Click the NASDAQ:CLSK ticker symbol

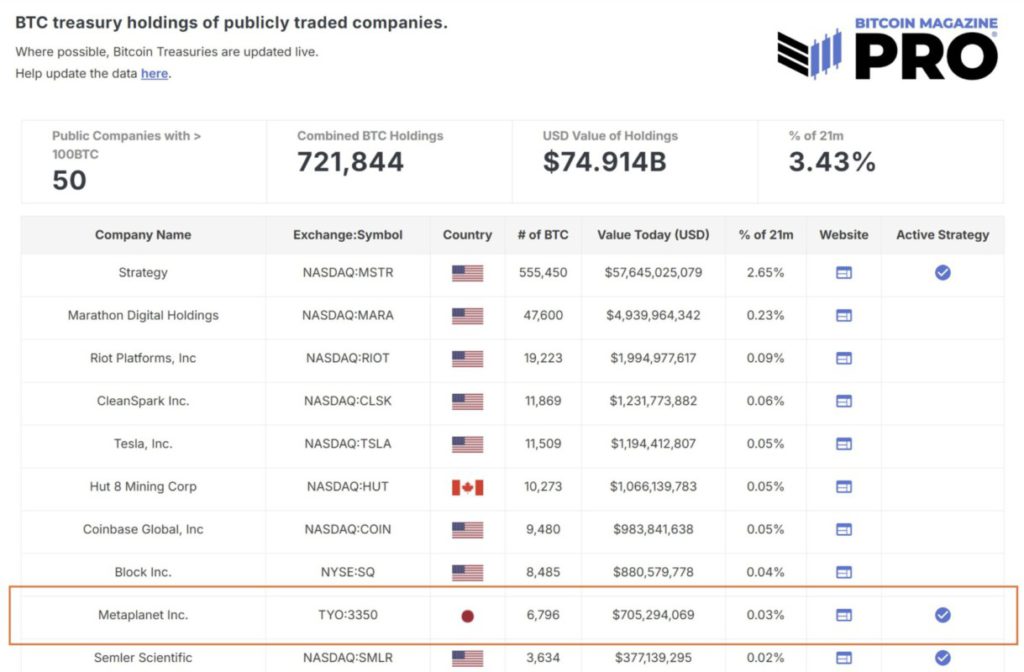click(348, 401)
